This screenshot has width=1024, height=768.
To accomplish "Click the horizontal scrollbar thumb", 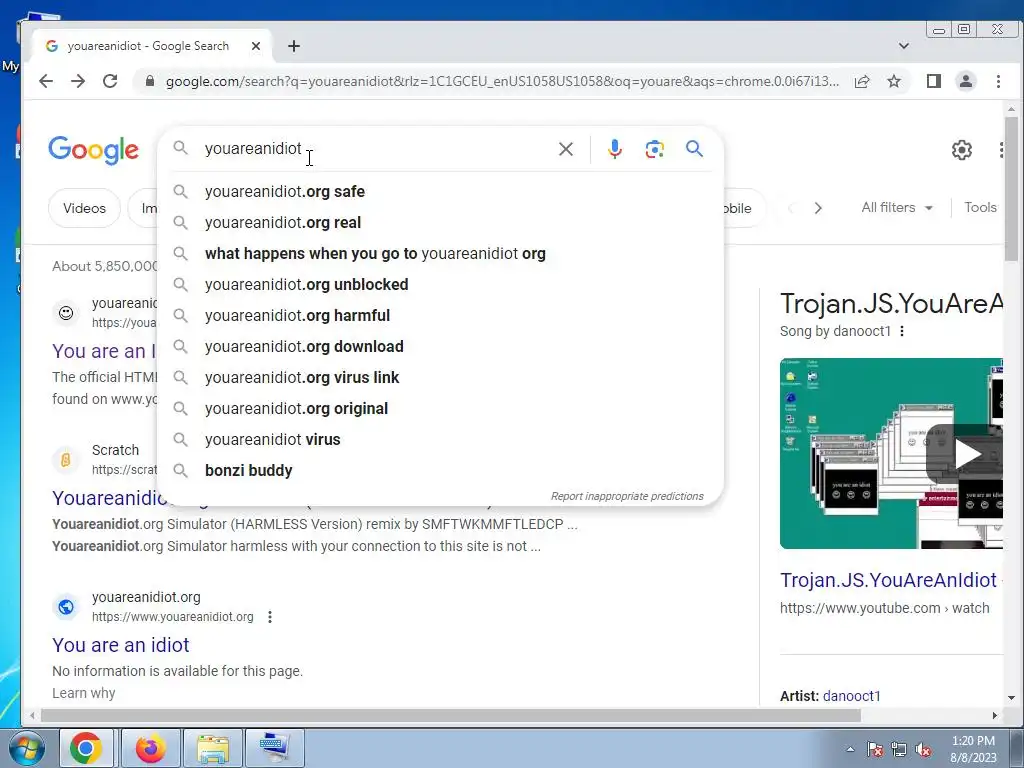I will pos(451,716).
